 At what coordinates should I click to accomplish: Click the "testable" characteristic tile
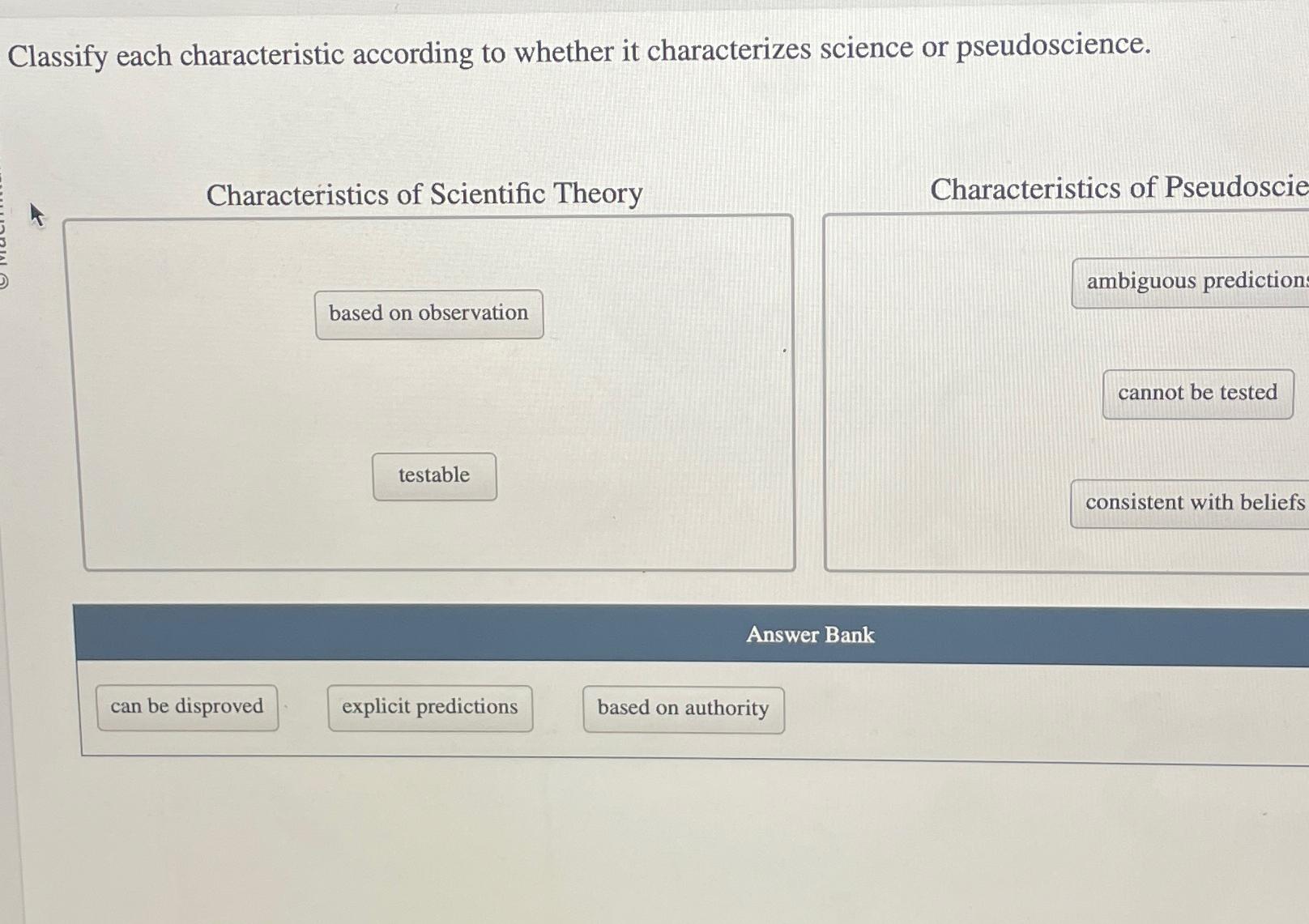(434, 475)
